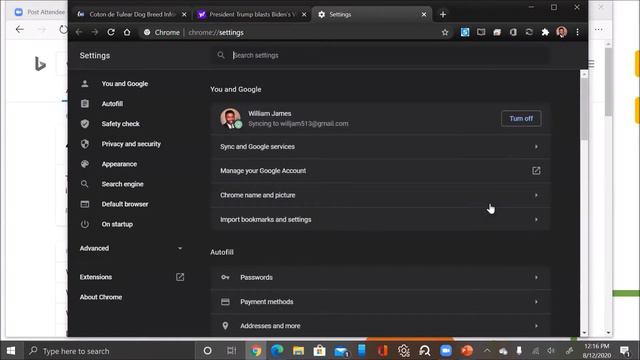This screenshot has height=360, width=640.
Task: Close the President Trump tab
Action: point(304,14)
